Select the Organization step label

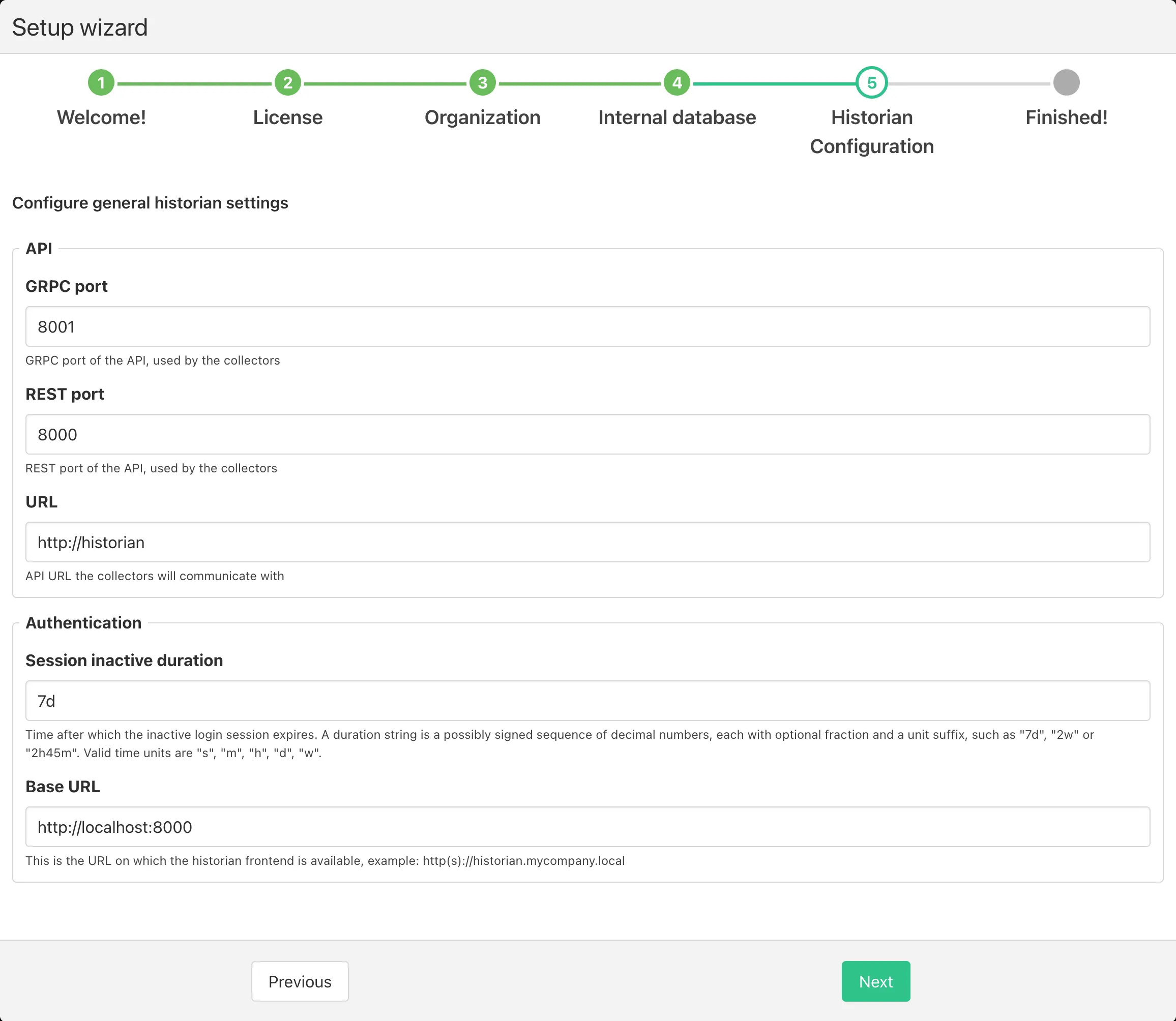[x=482, y=117]
